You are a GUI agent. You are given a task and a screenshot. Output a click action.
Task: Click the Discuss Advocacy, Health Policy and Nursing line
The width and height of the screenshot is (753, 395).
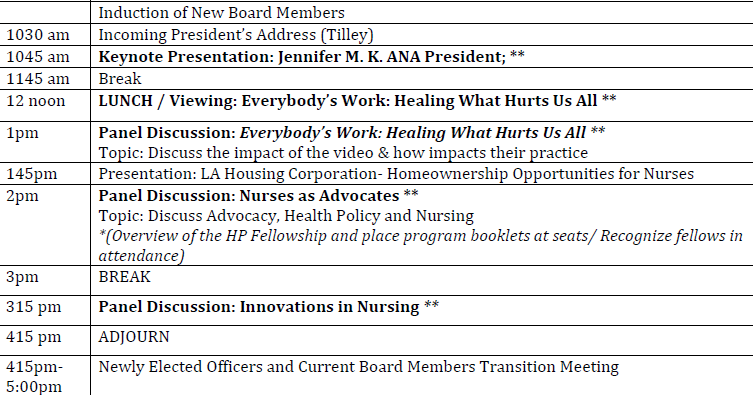click(286, 216)
